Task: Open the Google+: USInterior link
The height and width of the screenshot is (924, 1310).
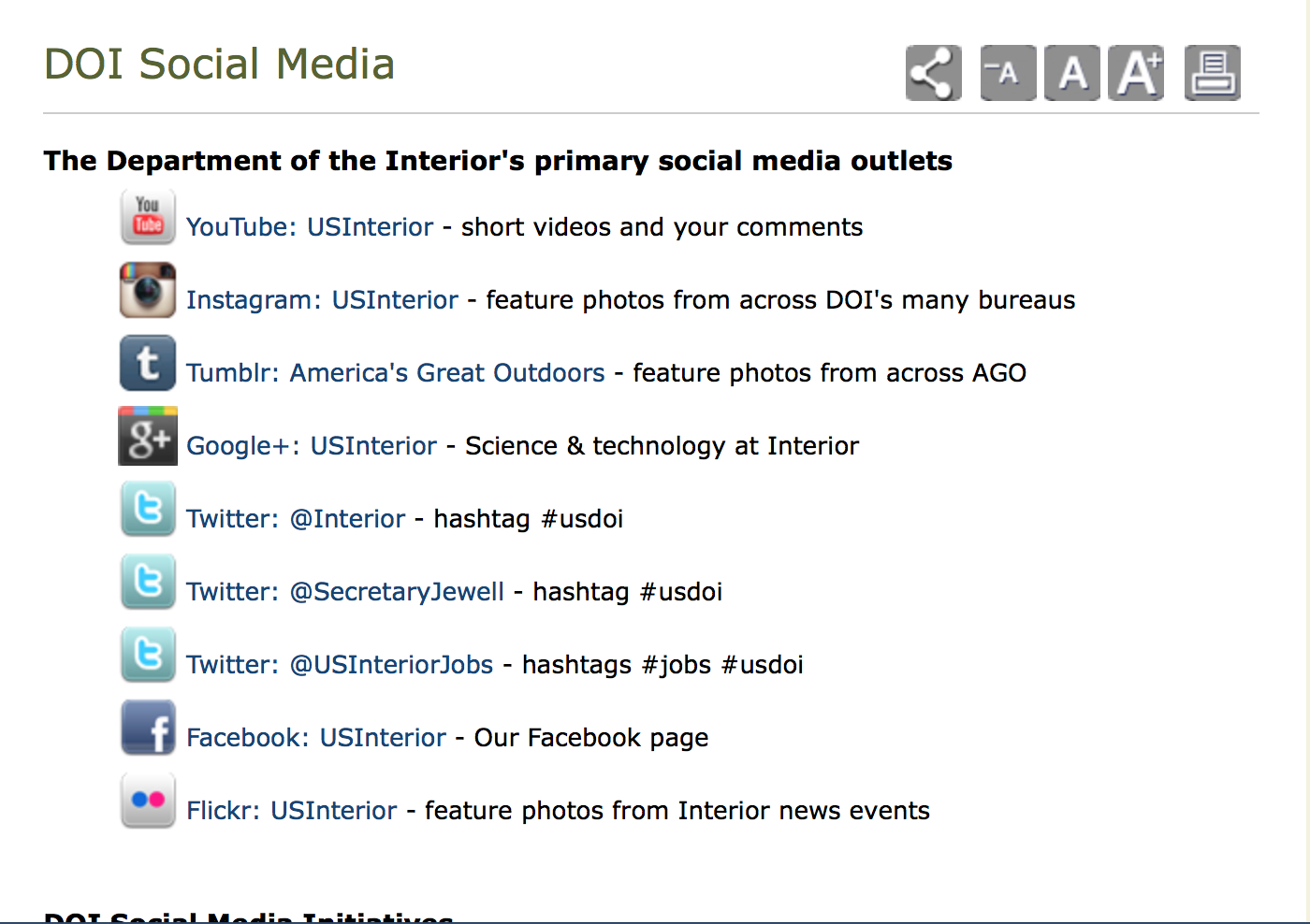Action: [312, 446]
